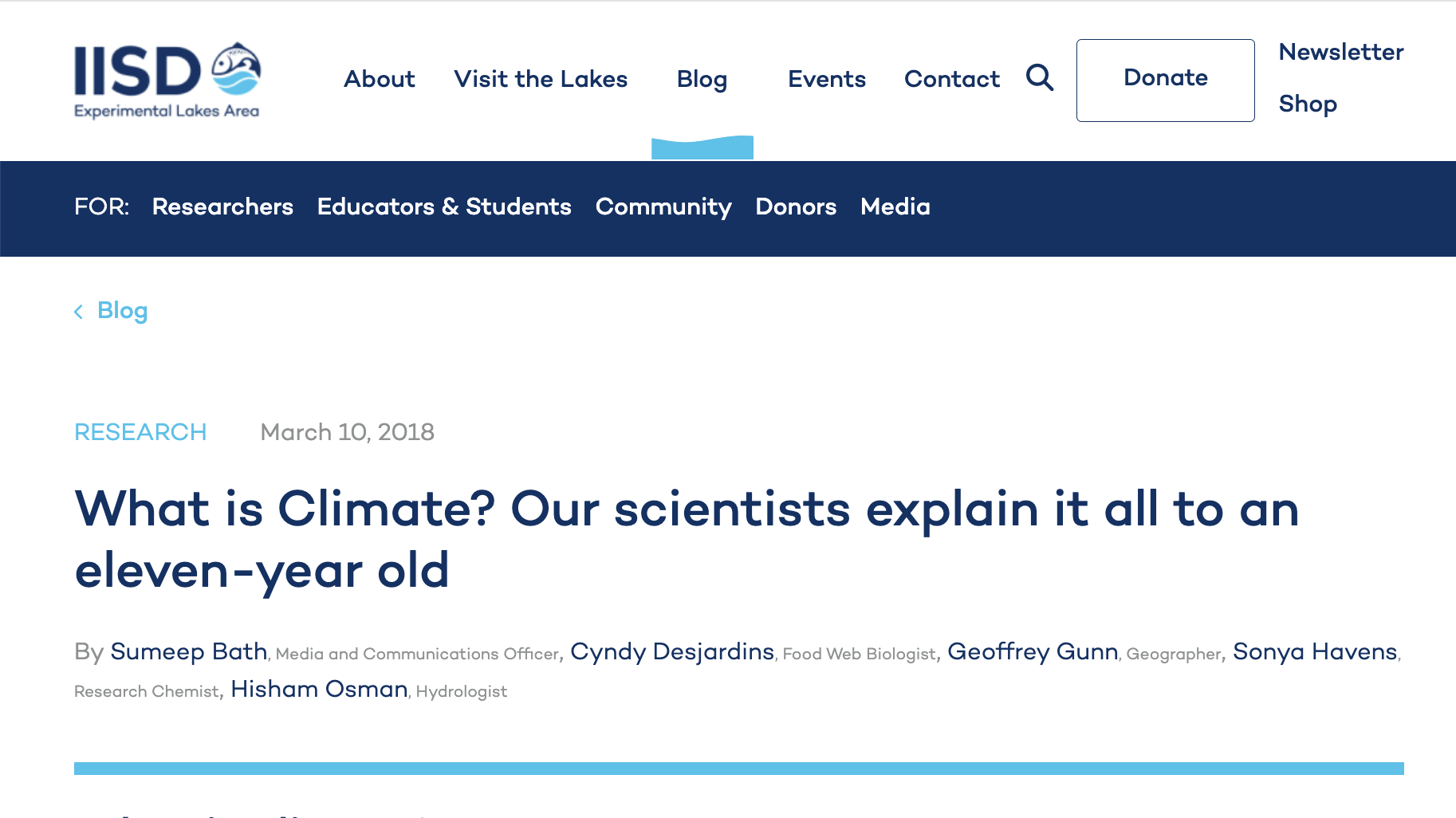
Task: Open the site search via the magnifying glass icon
Action: coord(1039,78)
